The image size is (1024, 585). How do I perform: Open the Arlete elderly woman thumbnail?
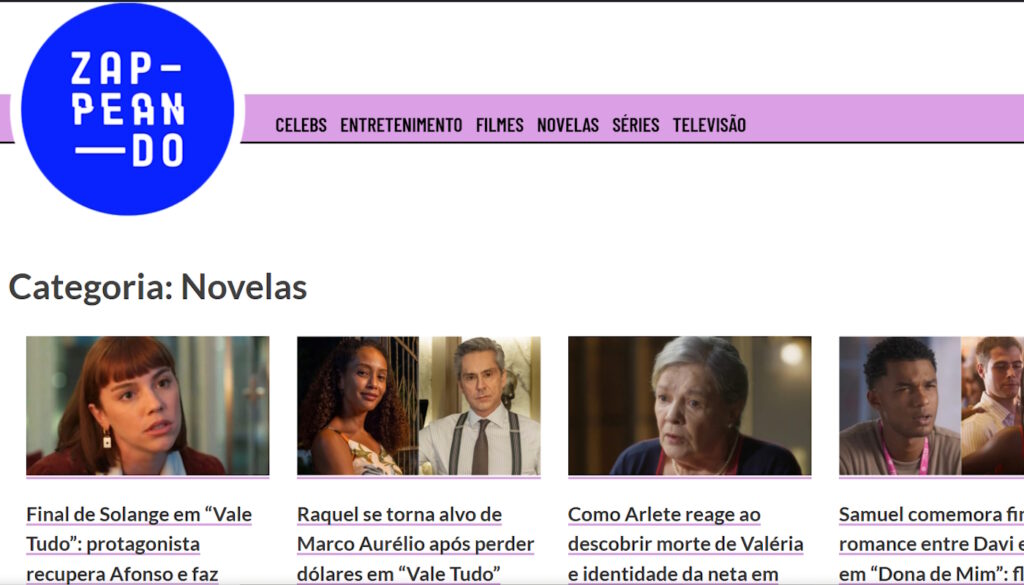690,405
